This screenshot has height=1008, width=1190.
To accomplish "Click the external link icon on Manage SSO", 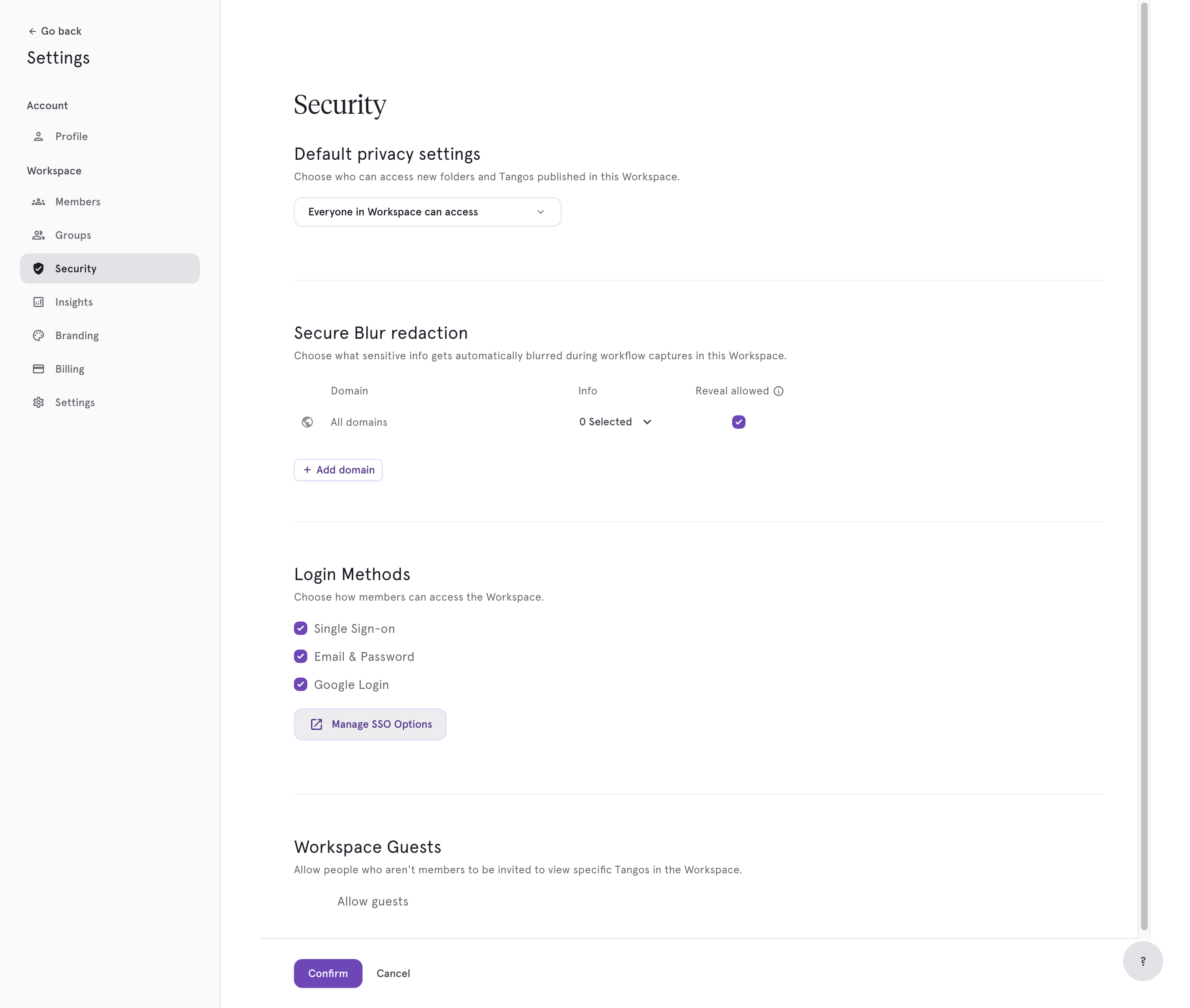I will click(317, 724).
